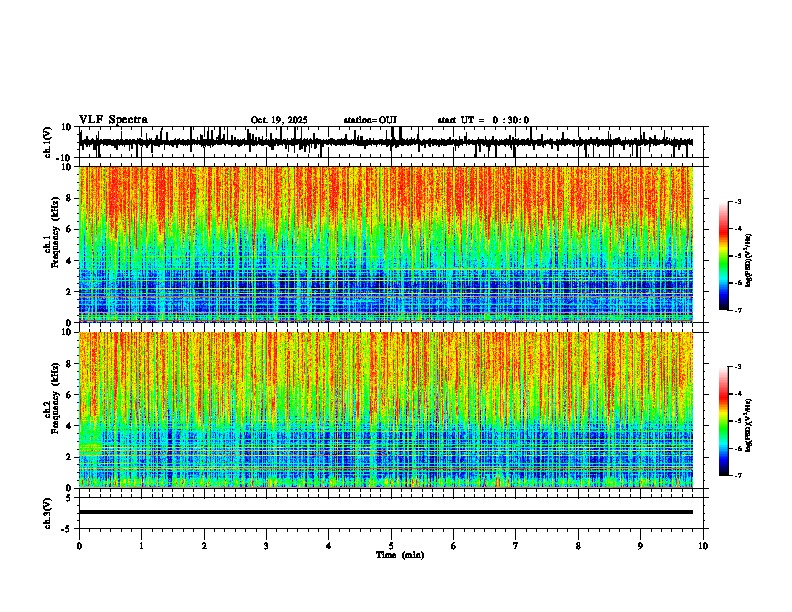Image resolution: width=792 pixels, height=612 pixels.
Task: Click the ch.2 color bar "log(PSD)" units label
Action: (x=749, y=425)
